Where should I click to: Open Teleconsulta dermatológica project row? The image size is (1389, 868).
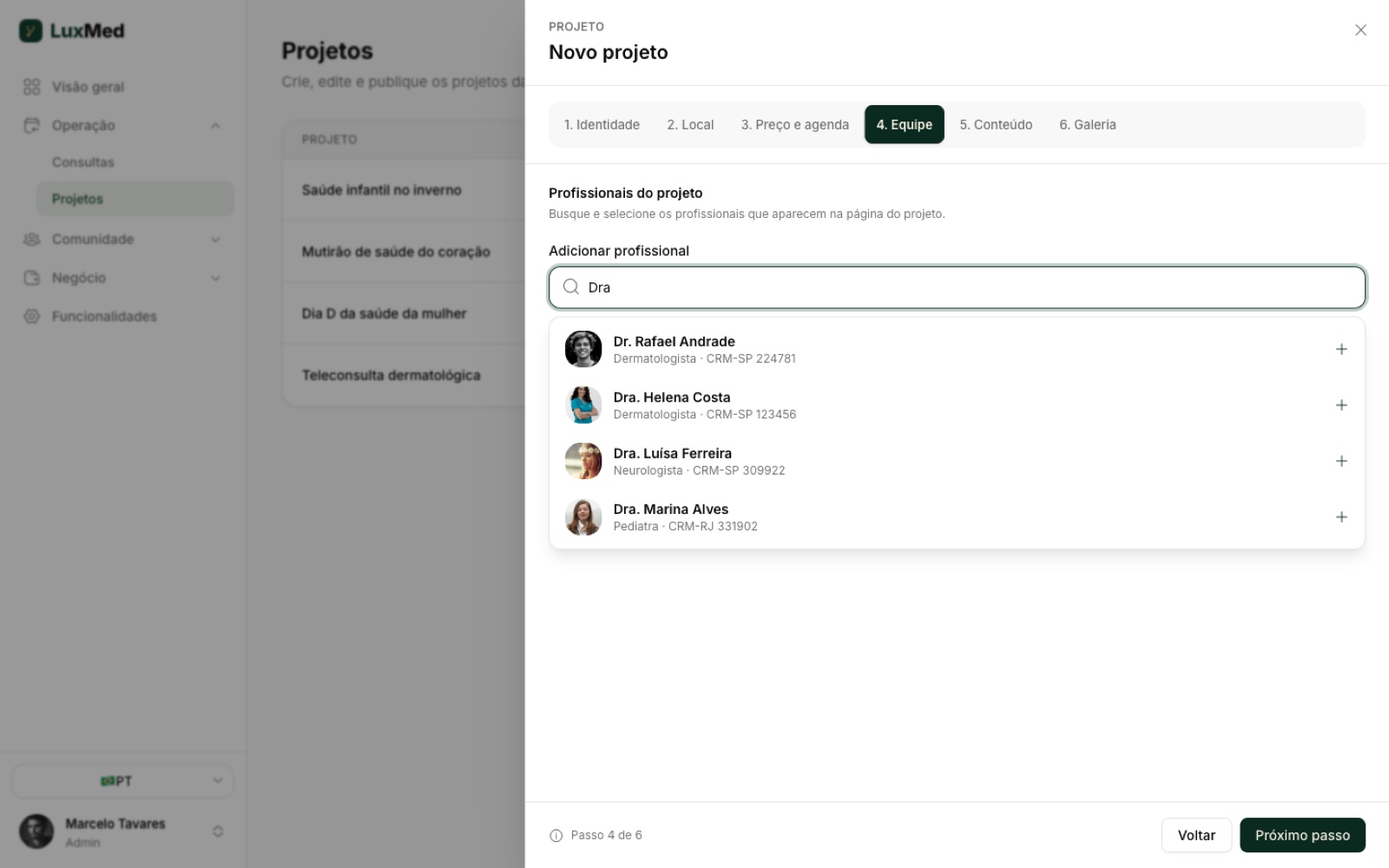pyautogui.click(x=405, y=375)
